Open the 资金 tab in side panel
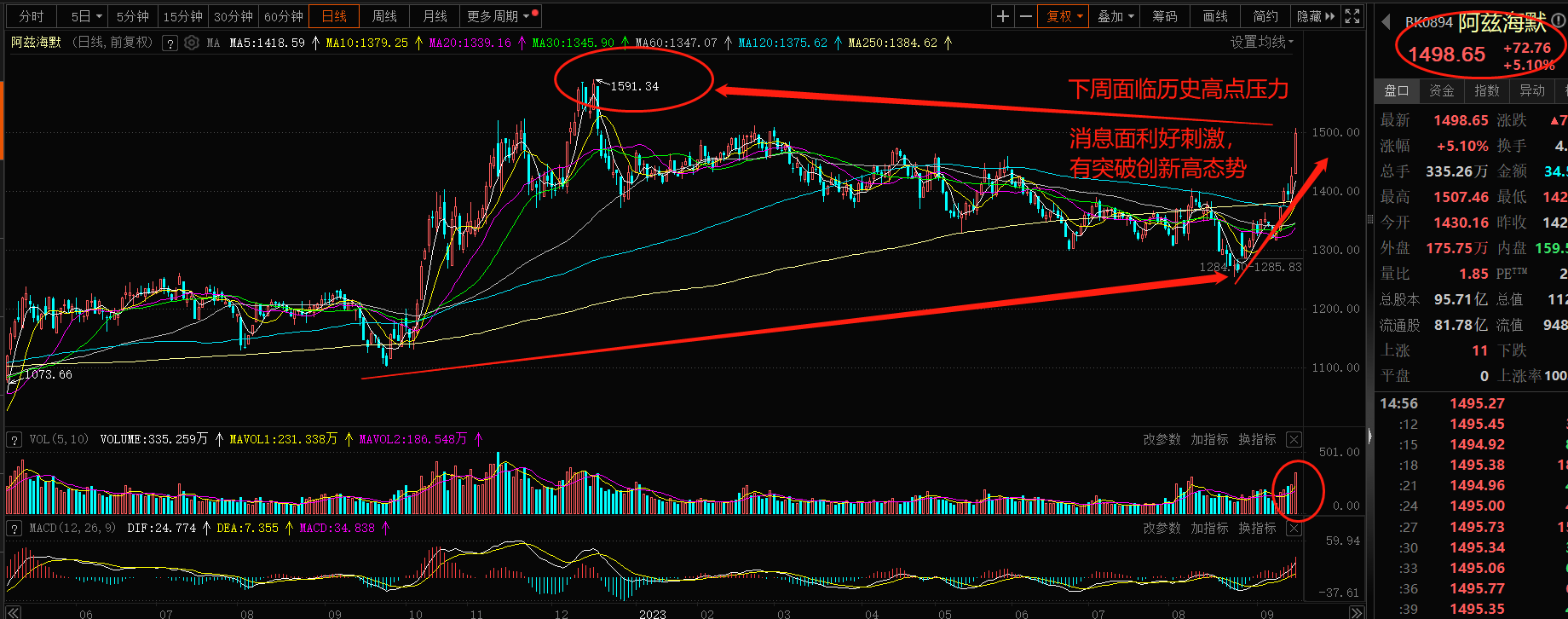1568x619 pixels. click(1442, 90)
